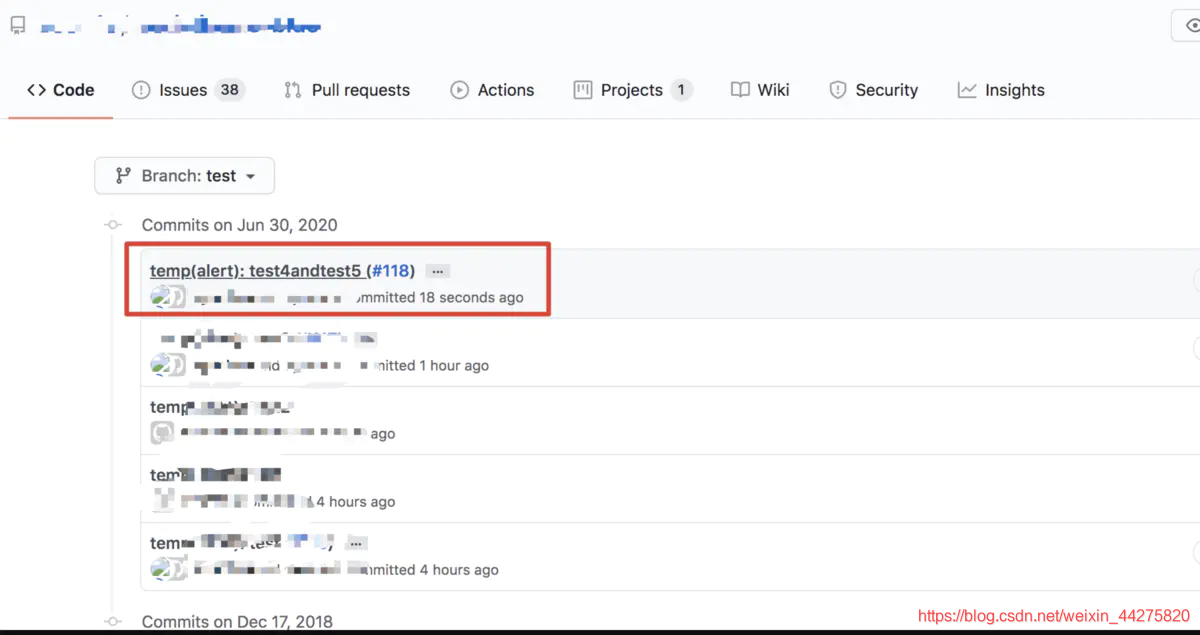Click the Insights graph icon
1200x635 pixels.
point(967,90)
